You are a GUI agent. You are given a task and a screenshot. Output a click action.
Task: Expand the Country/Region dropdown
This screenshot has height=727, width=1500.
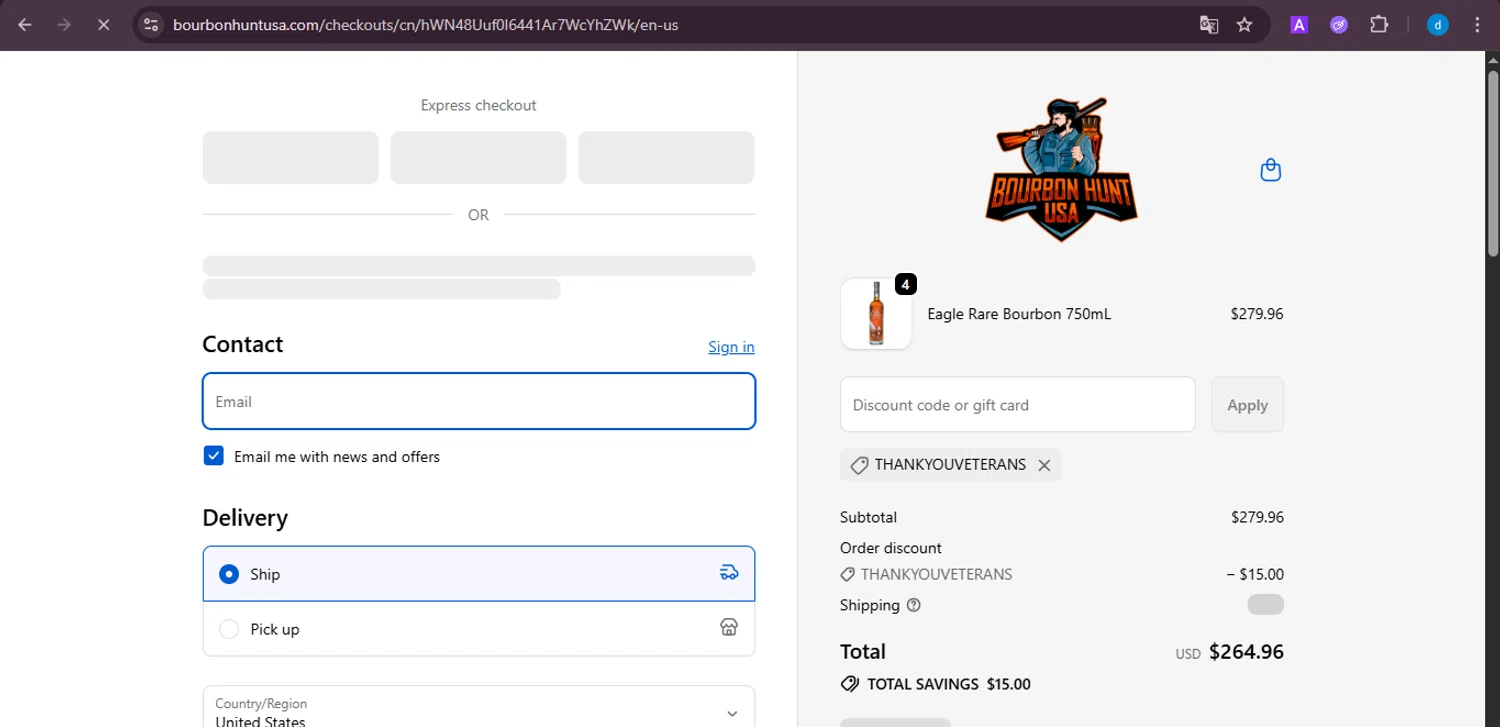pyautogui.click(x=479, y=708)
